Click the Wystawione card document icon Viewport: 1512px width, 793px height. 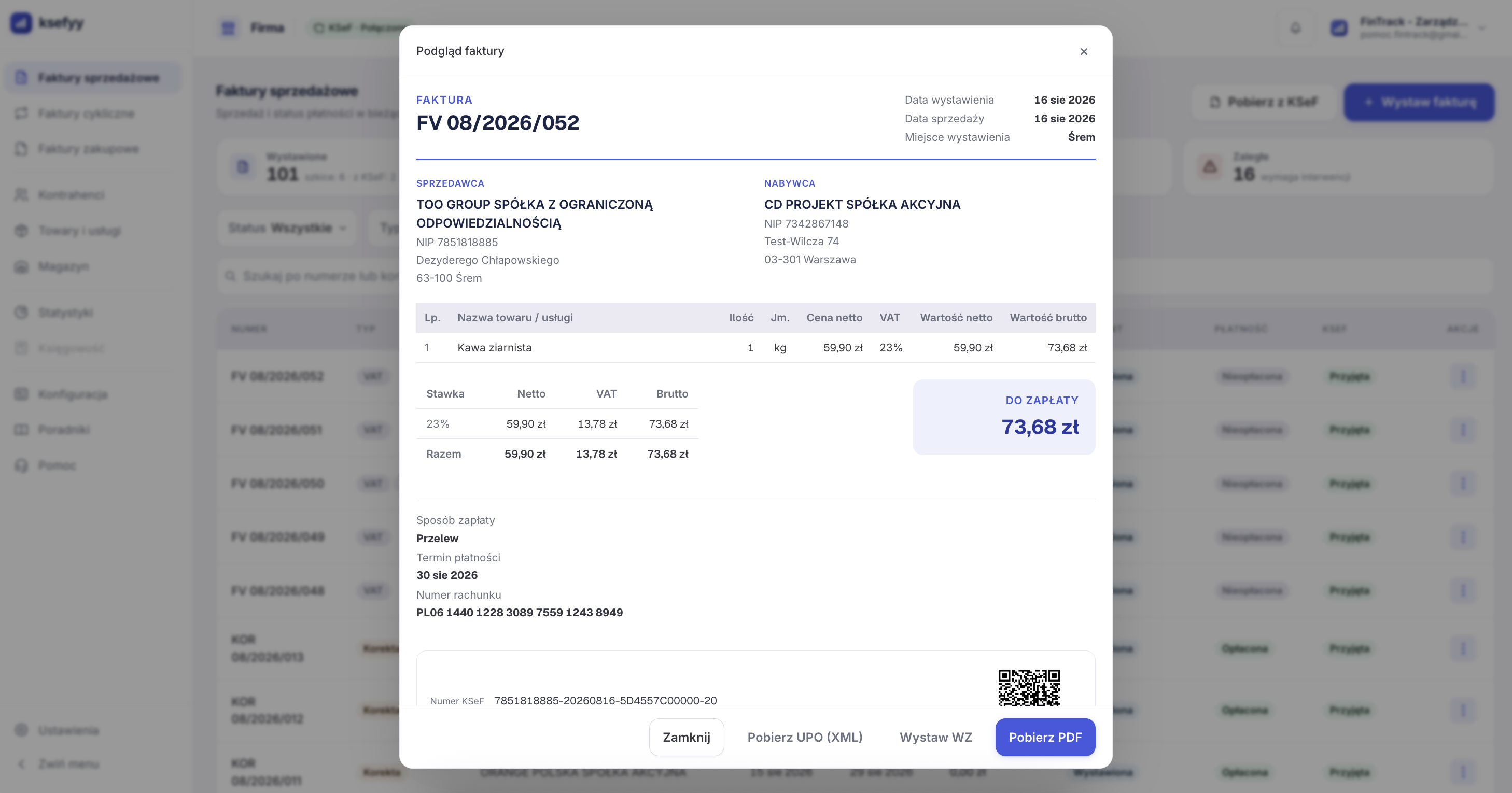click(243, 166)
